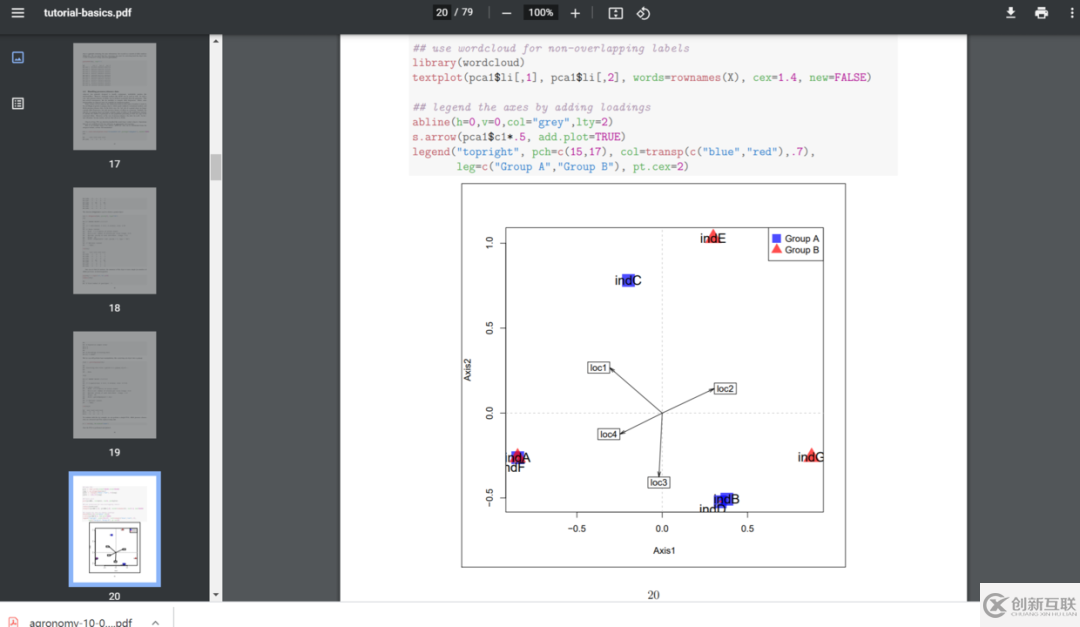The width and height of the screenshot is (1080, 627).
Task: Show page thumbnails view in sidebar
Action: (18, 57)
